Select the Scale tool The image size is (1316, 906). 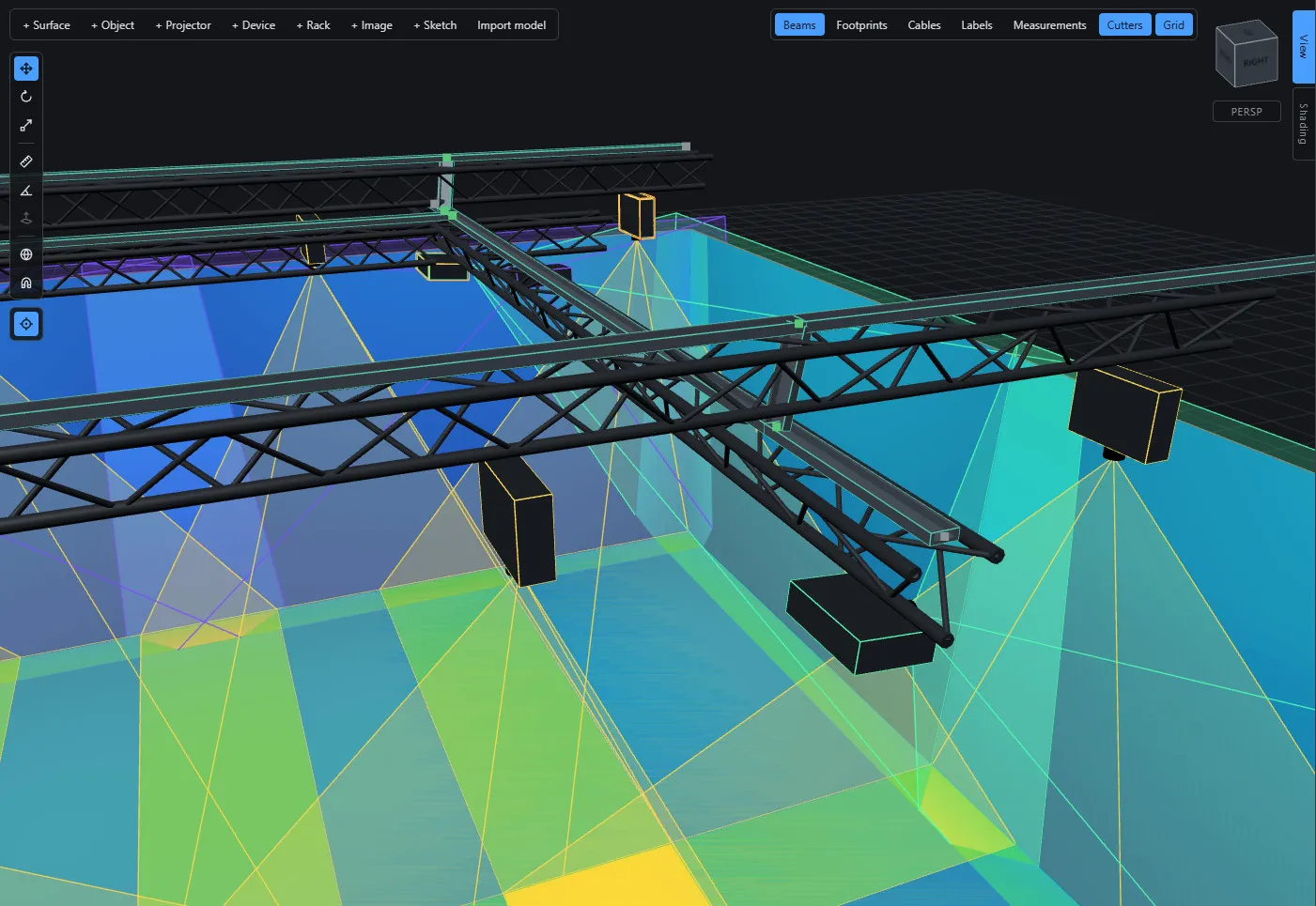point(26,125)
